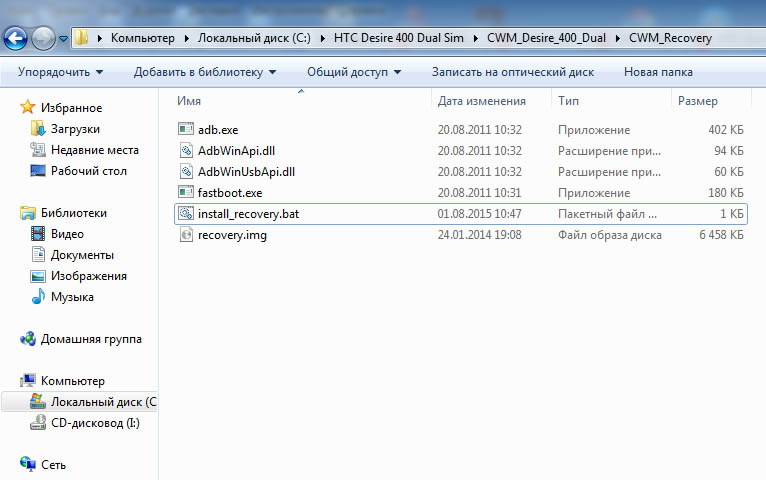Click the recovery.img disk image icon

click(185, 235)
